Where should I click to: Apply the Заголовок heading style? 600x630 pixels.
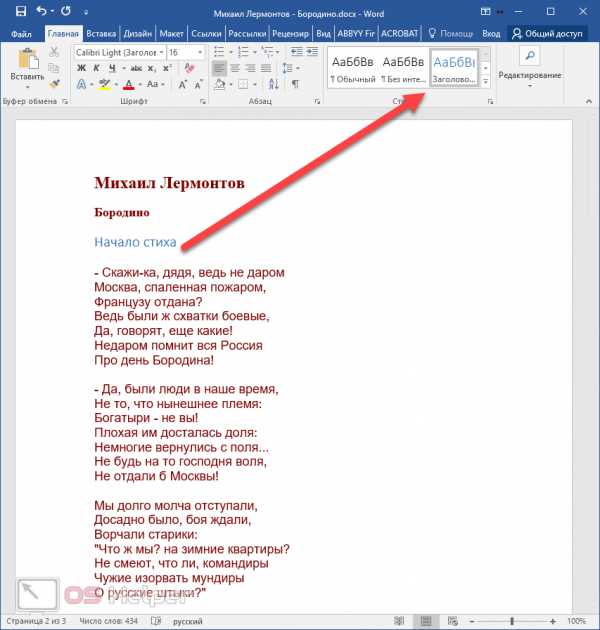coord(454,68)
